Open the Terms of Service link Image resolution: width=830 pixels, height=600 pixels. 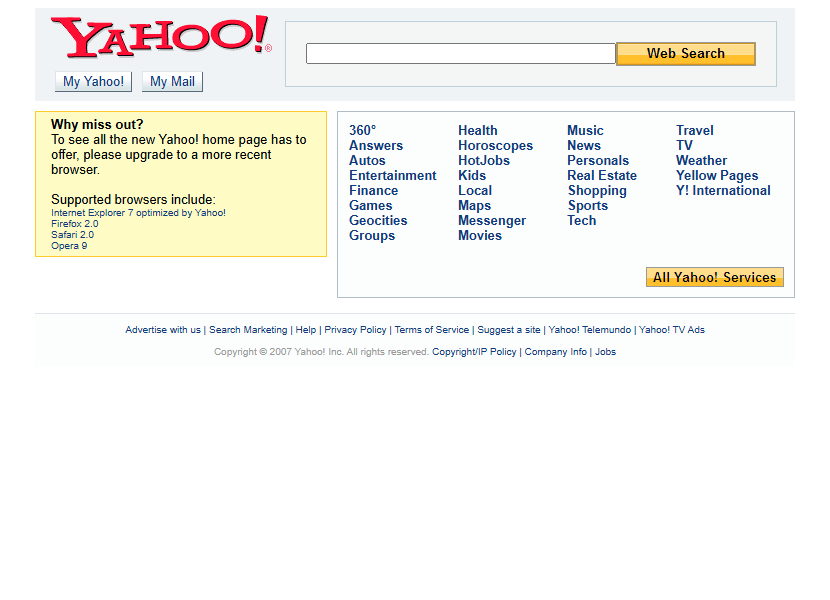432,330
